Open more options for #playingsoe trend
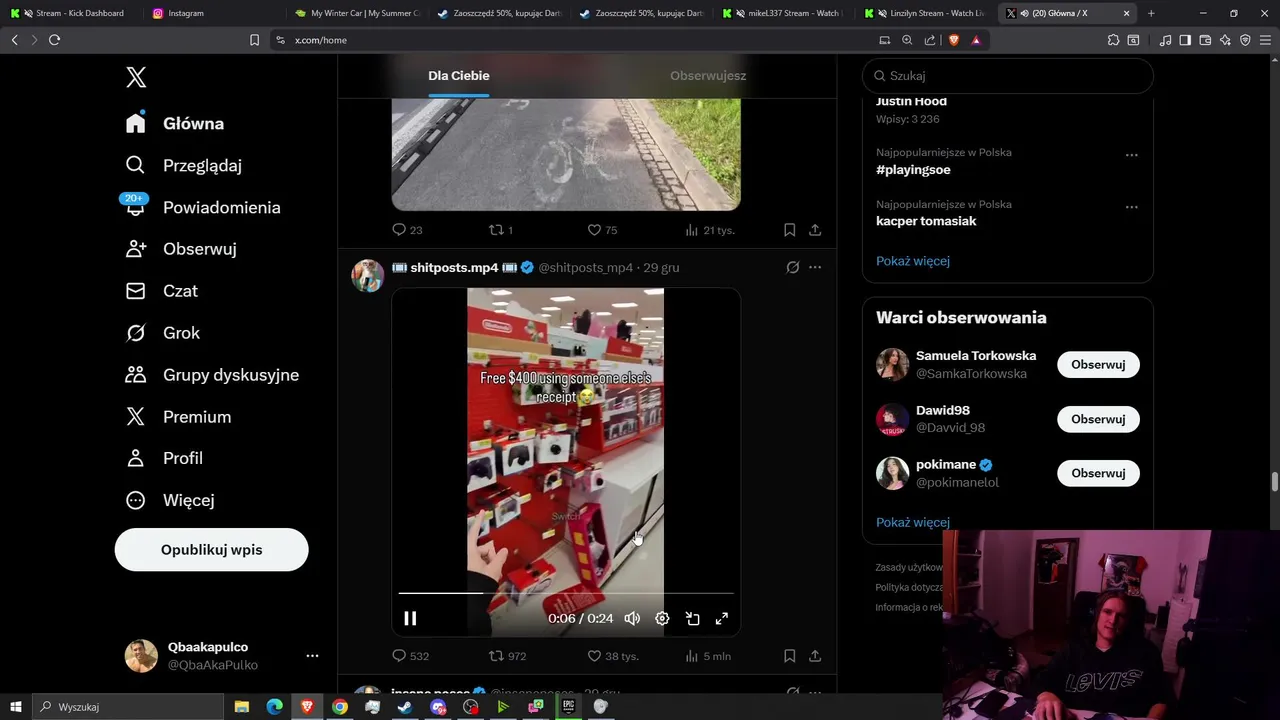 (x=1131, y=155)
